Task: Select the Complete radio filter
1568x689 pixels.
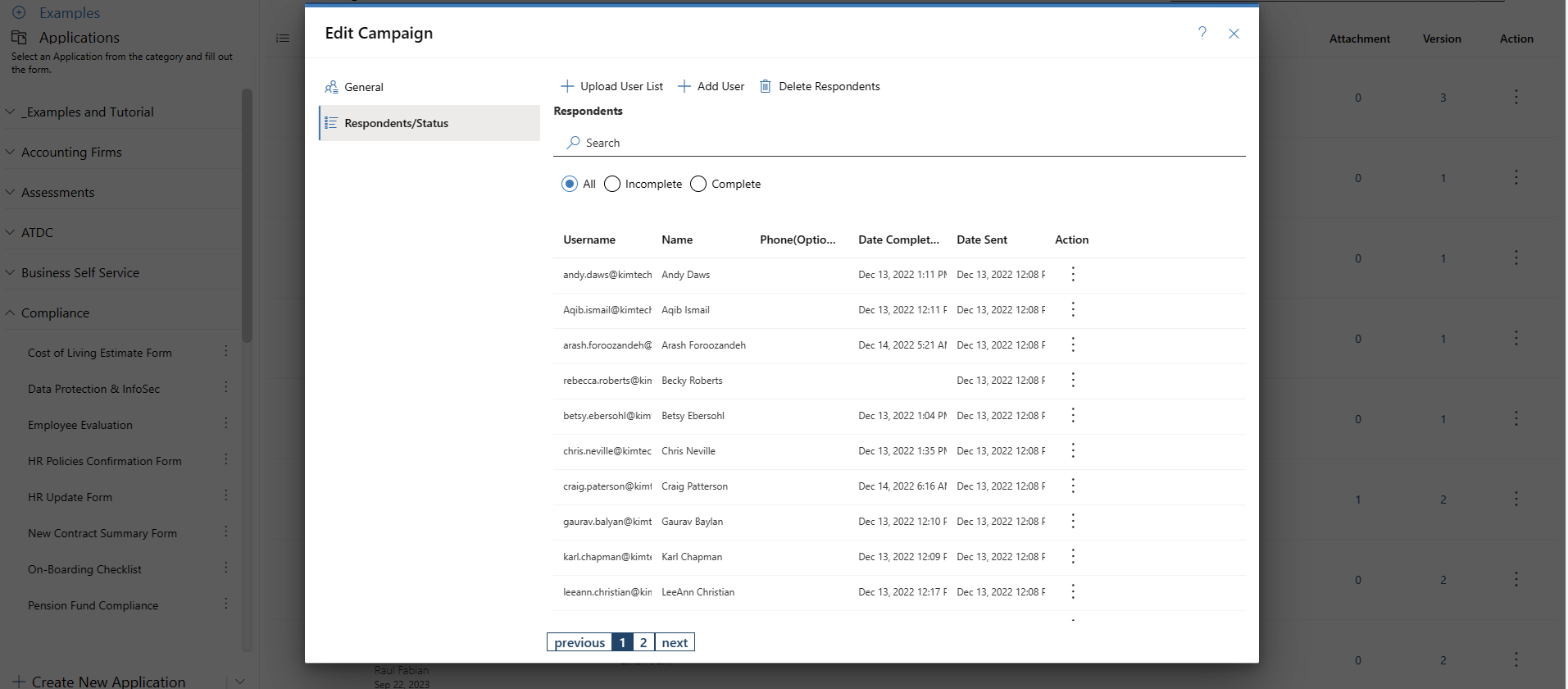Action: click(x=698, y=184)
